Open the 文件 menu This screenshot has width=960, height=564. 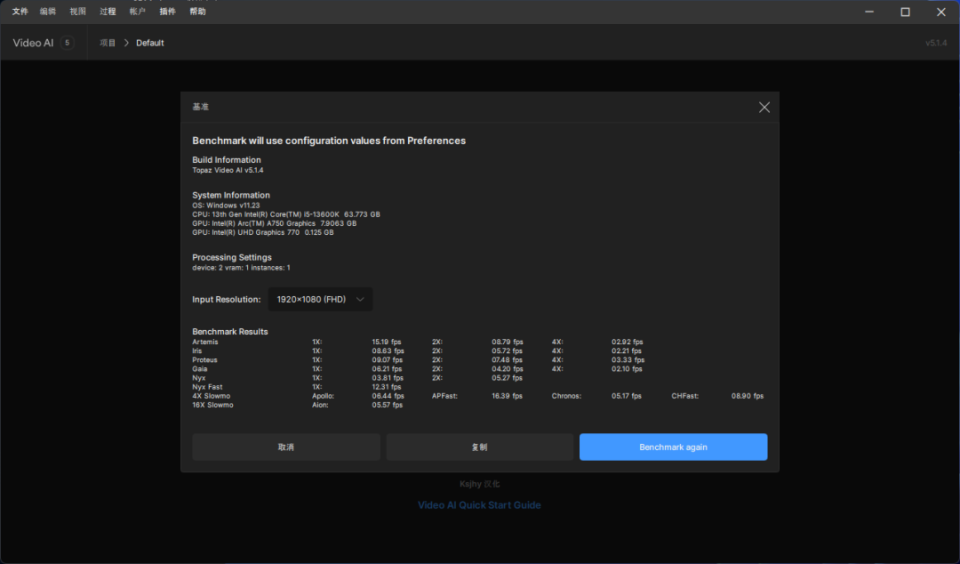tap(20, 12)
